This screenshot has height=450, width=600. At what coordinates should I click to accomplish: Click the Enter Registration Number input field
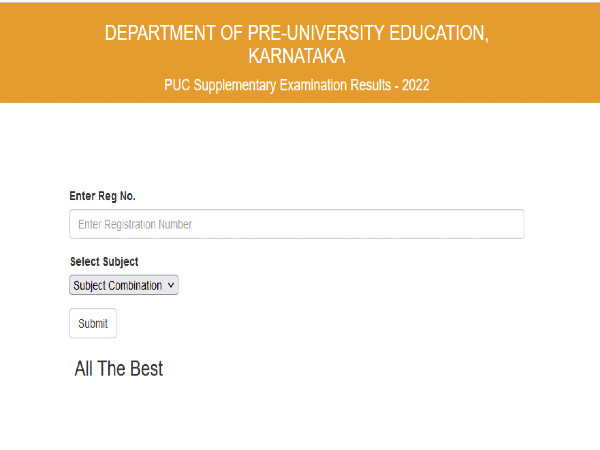(x=296, y=224)
